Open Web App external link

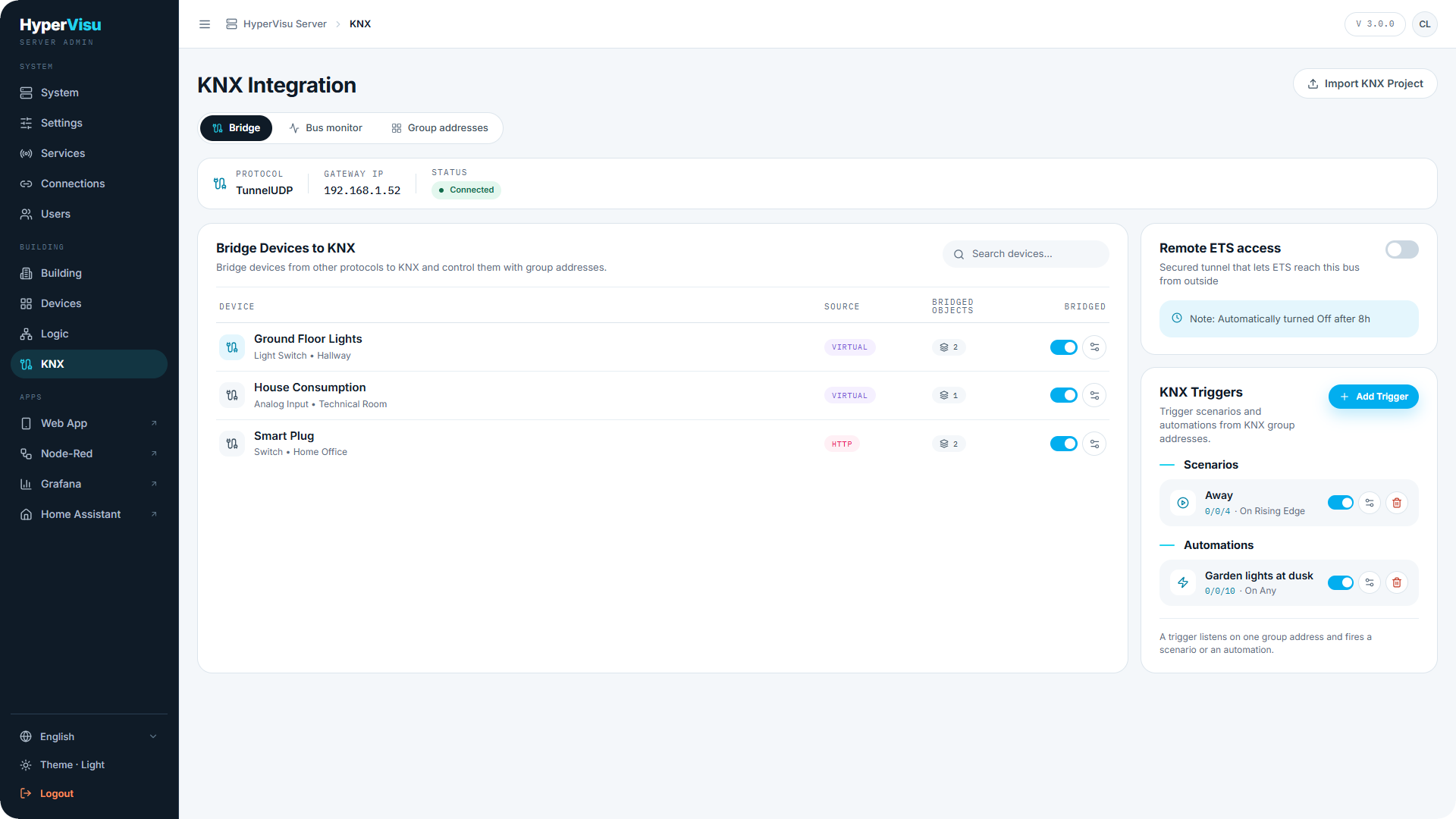89,423
